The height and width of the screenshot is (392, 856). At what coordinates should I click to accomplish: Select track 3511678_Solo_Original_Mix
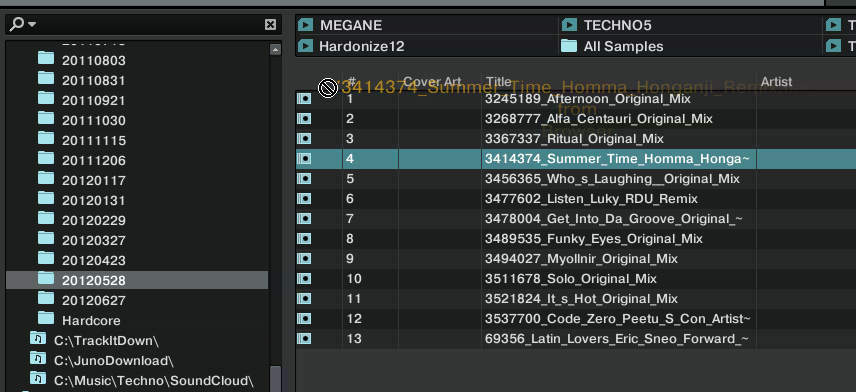coord(570,279)
